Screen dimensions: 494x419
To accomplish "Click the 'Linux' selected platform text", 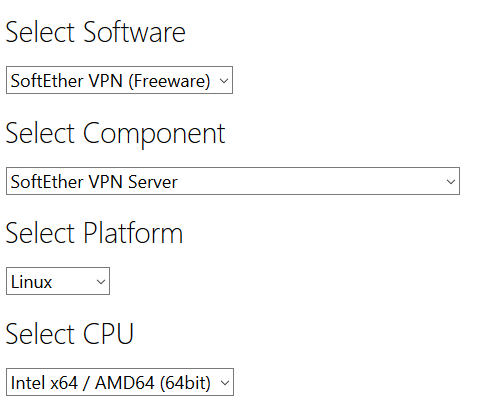I will [31, 282].
